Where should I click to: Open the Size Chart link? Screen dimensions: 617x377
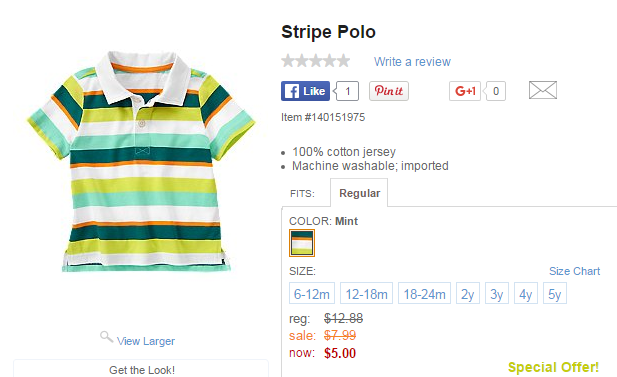575,271
